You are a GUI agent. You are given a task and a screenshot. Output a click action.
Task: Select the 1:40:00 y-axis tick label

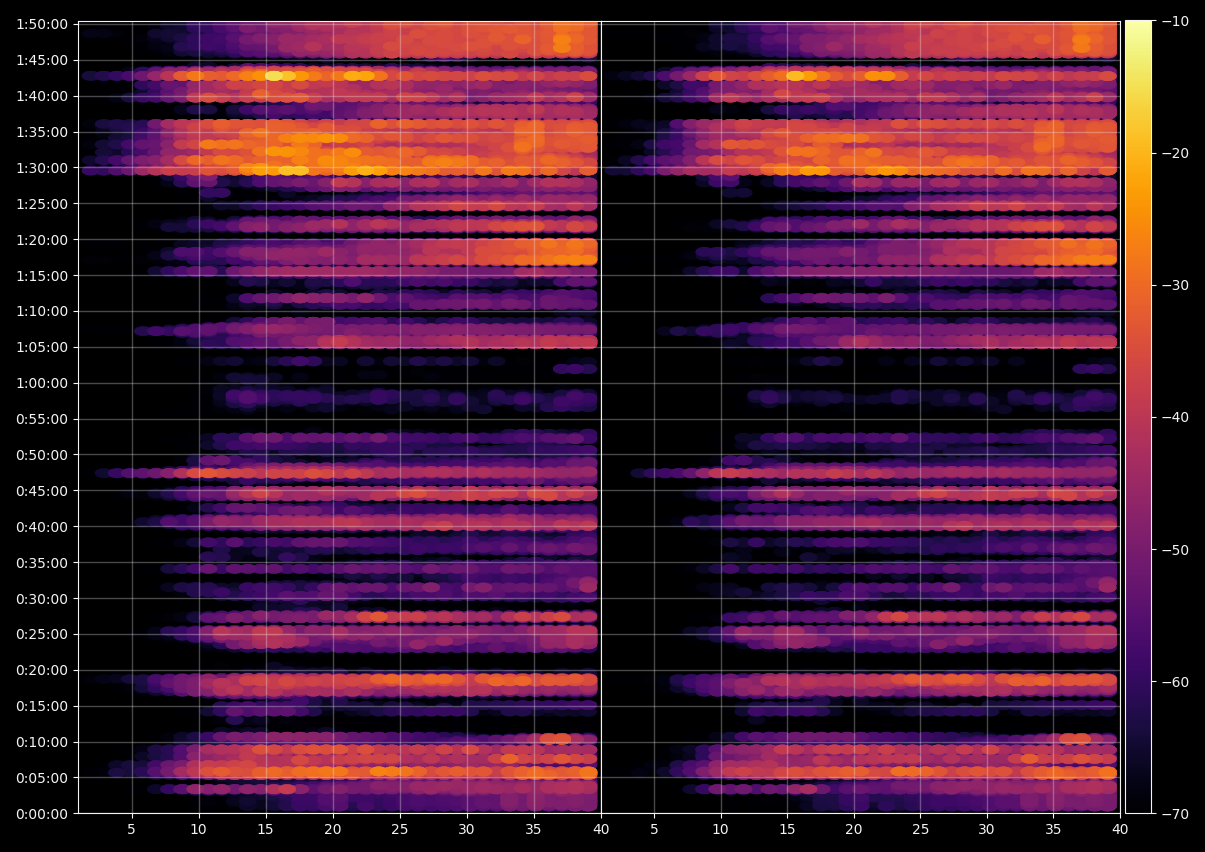point(42,96)
